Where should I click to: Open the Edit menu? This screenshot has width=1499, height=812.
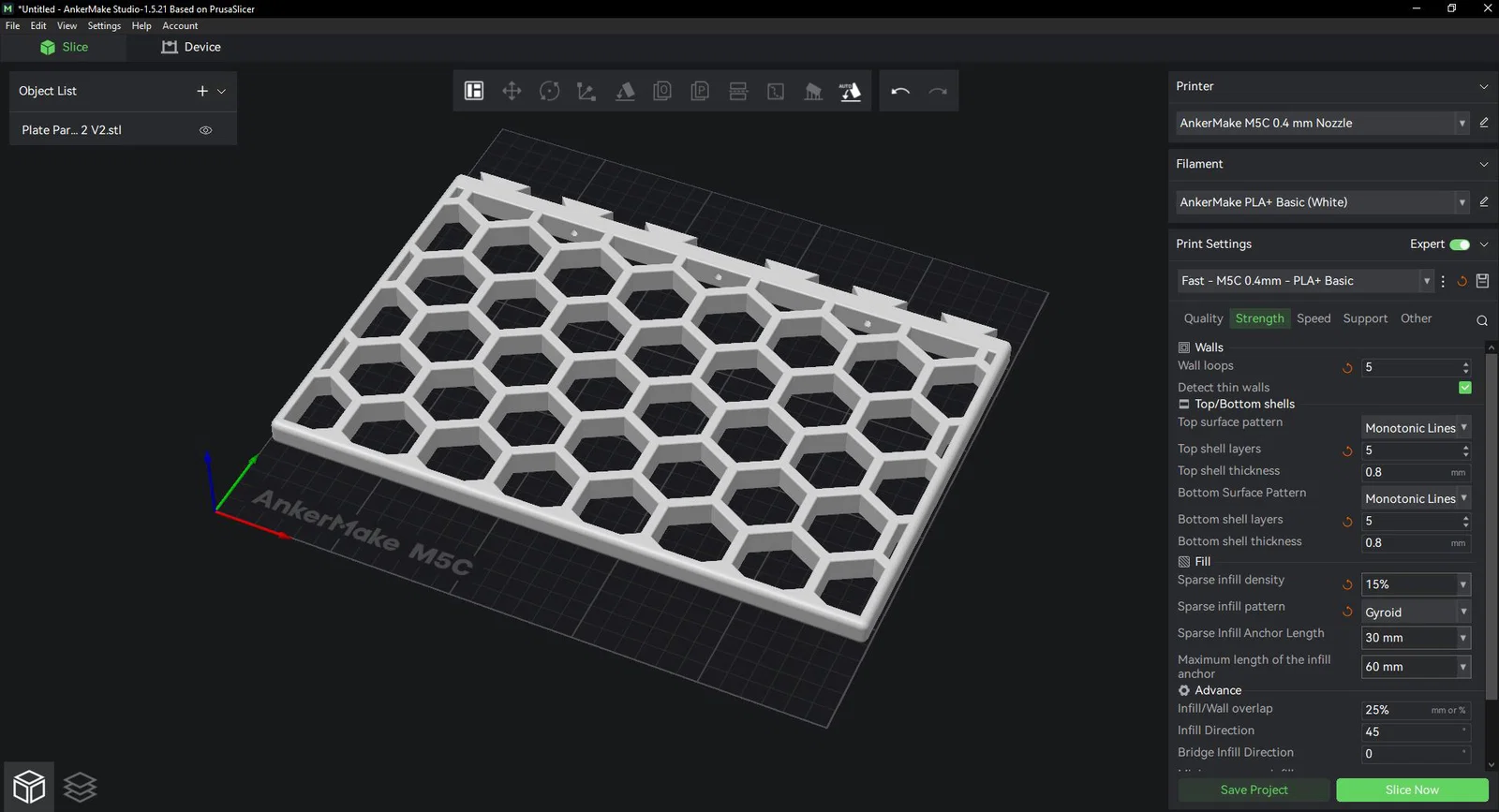[38, 26]
